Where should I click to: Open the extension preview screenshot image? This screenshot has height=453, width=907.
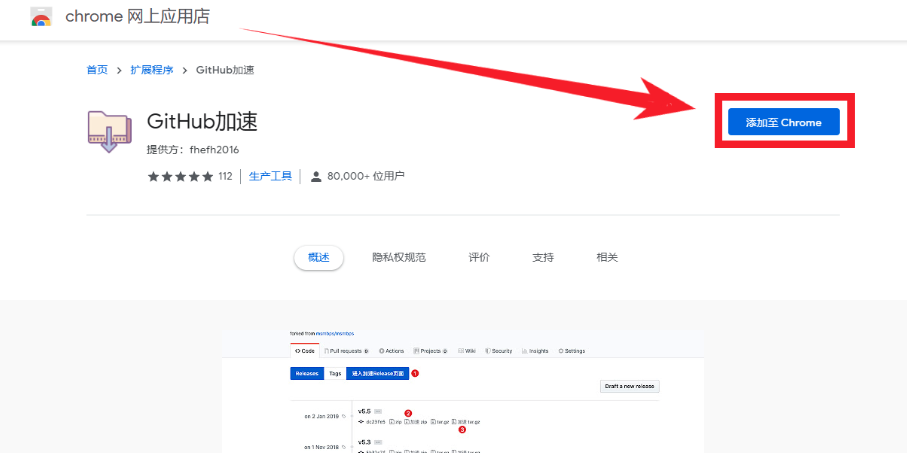(x=463, y=391)
